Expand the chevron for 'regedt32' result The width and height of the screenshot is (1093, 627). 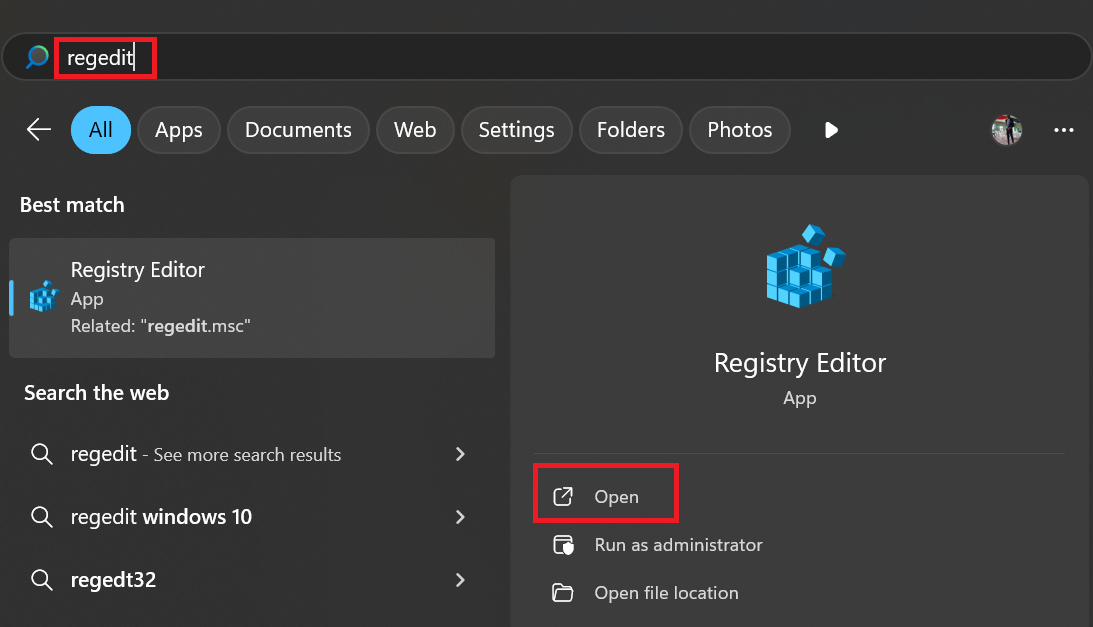pos(460,580)
